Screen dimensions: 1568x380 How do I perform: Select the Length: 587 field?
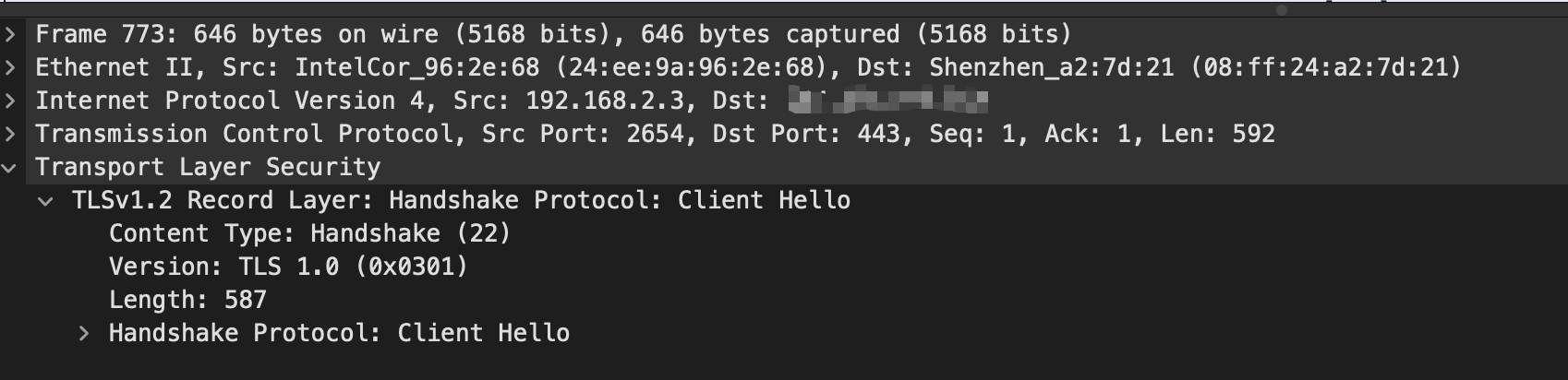pos(187,301)
